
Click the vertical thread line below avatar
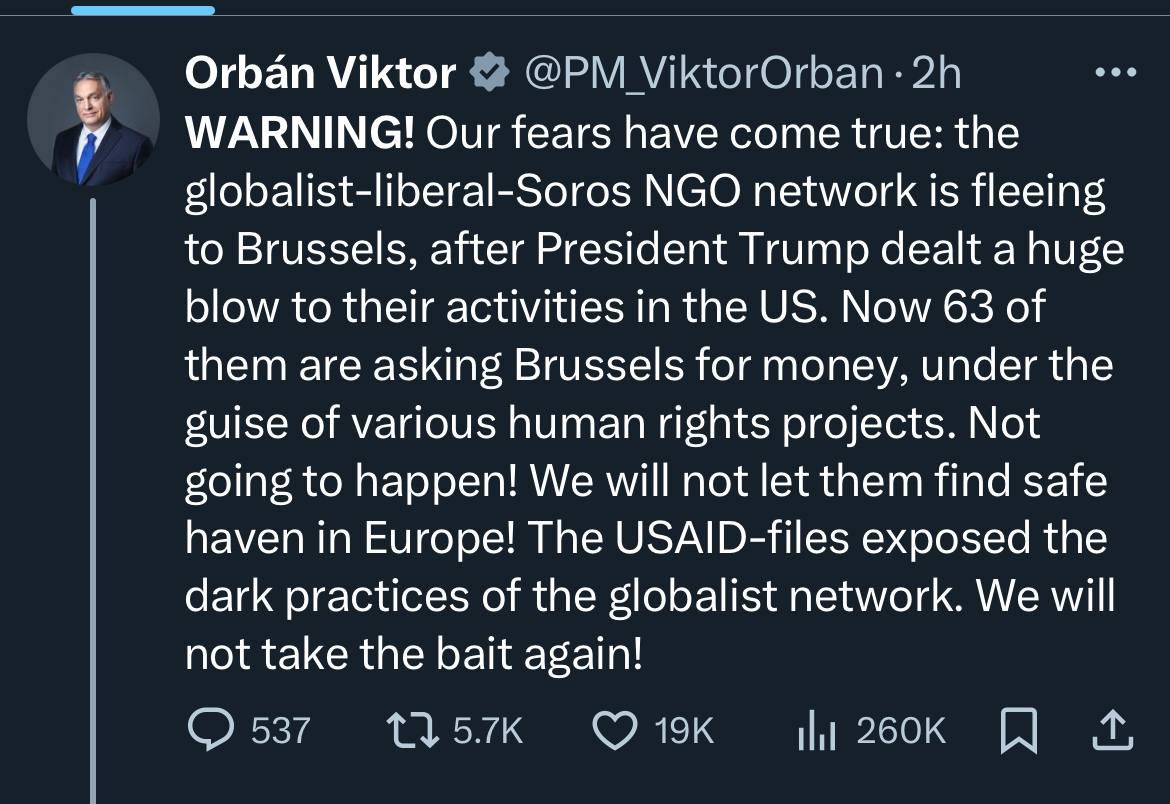92,500
